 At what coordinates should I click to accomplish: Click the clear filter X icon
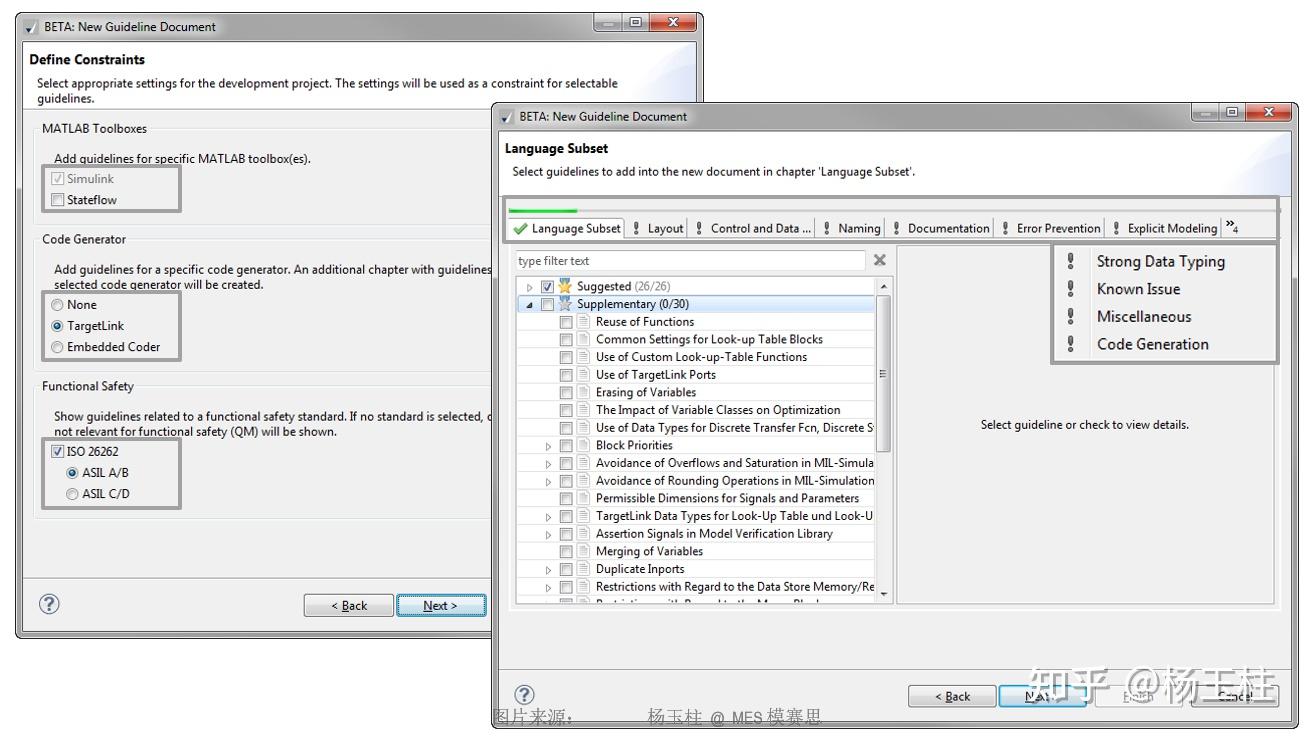click(879, 259)
